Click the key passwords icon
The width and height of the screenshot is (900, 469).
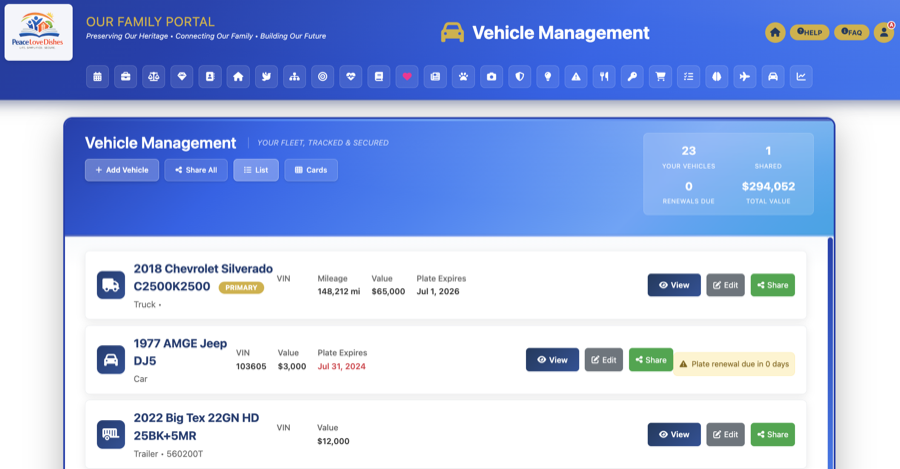[632, 76]
